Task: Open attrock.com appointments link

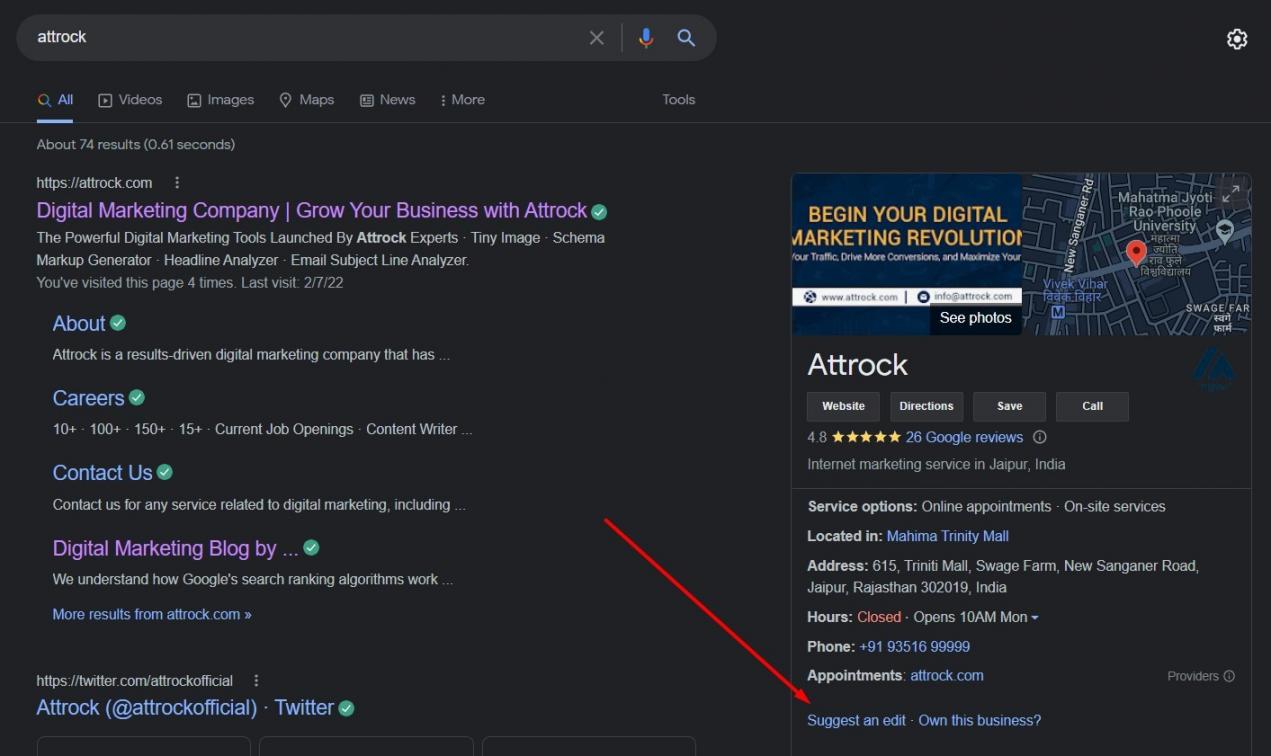Action: tap(946, 676)
